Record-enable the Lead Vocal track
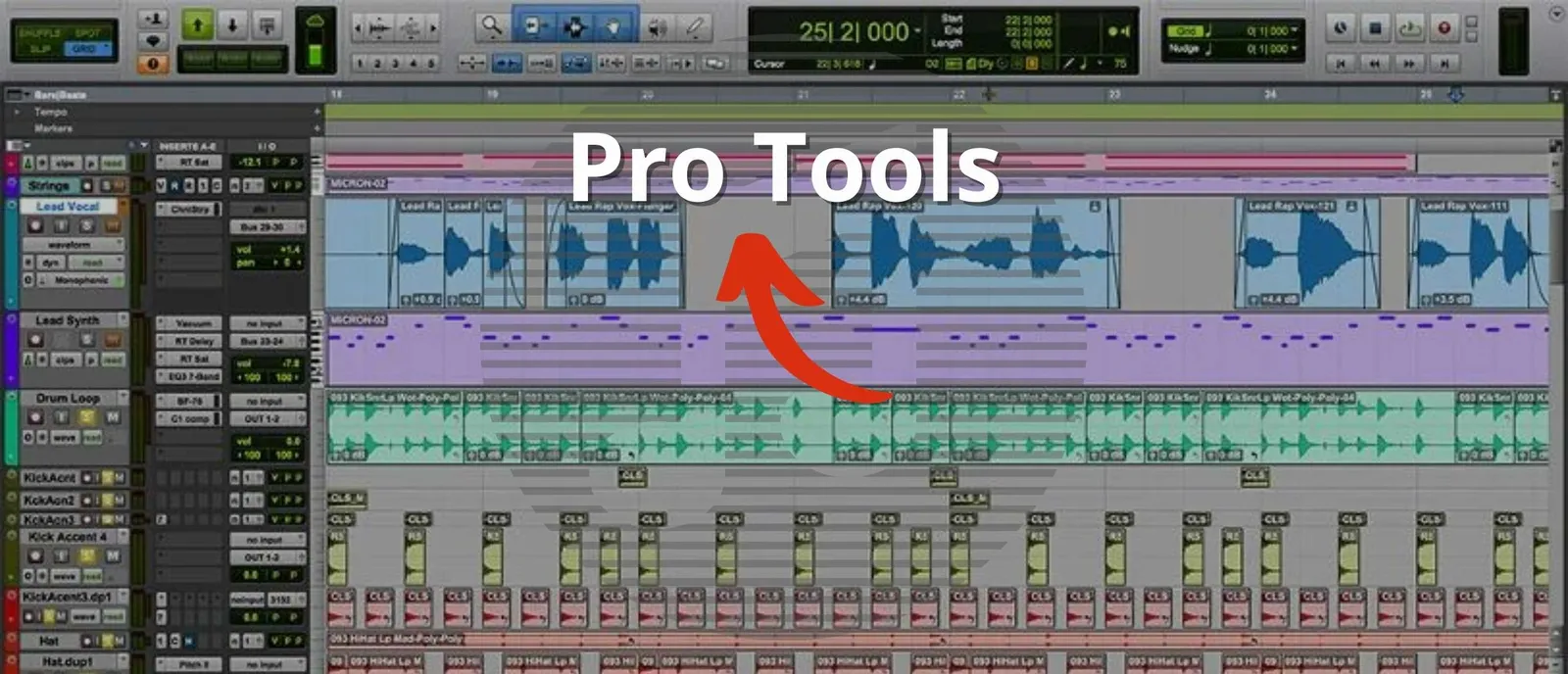This screenshot has height=674, width=1568. 35,225
